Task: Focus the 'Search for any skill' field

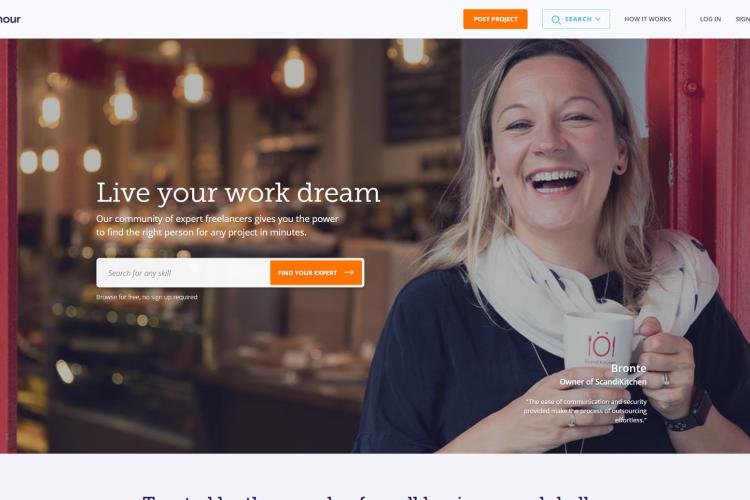Action: [x=183, y=273]
